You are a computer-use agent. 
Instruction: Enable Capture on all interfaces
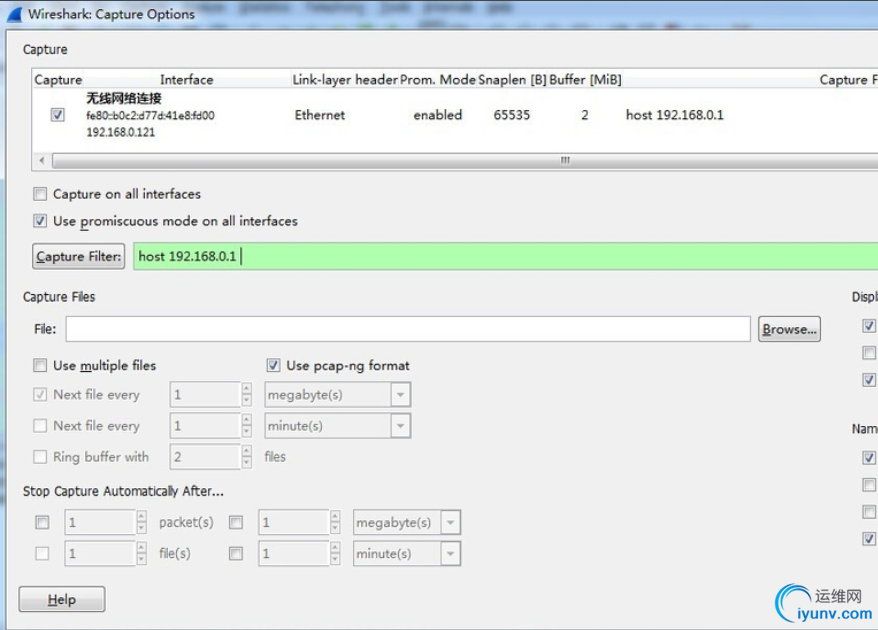click(x=40, y=194)
